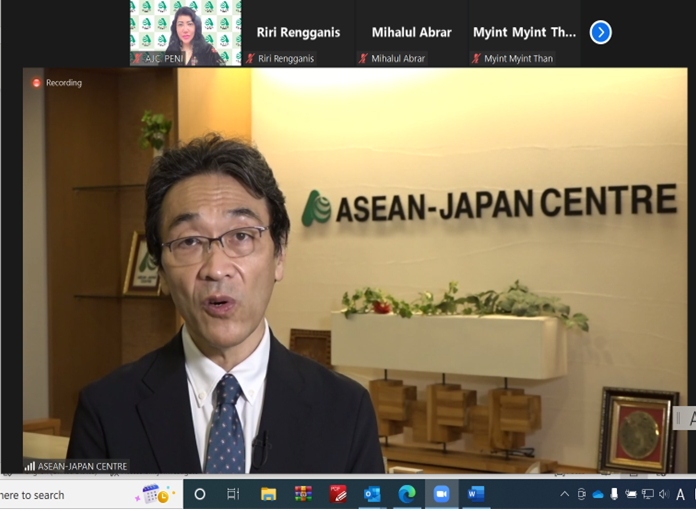Select the Riri Rengganis participant tile

(x=298, y=33)
